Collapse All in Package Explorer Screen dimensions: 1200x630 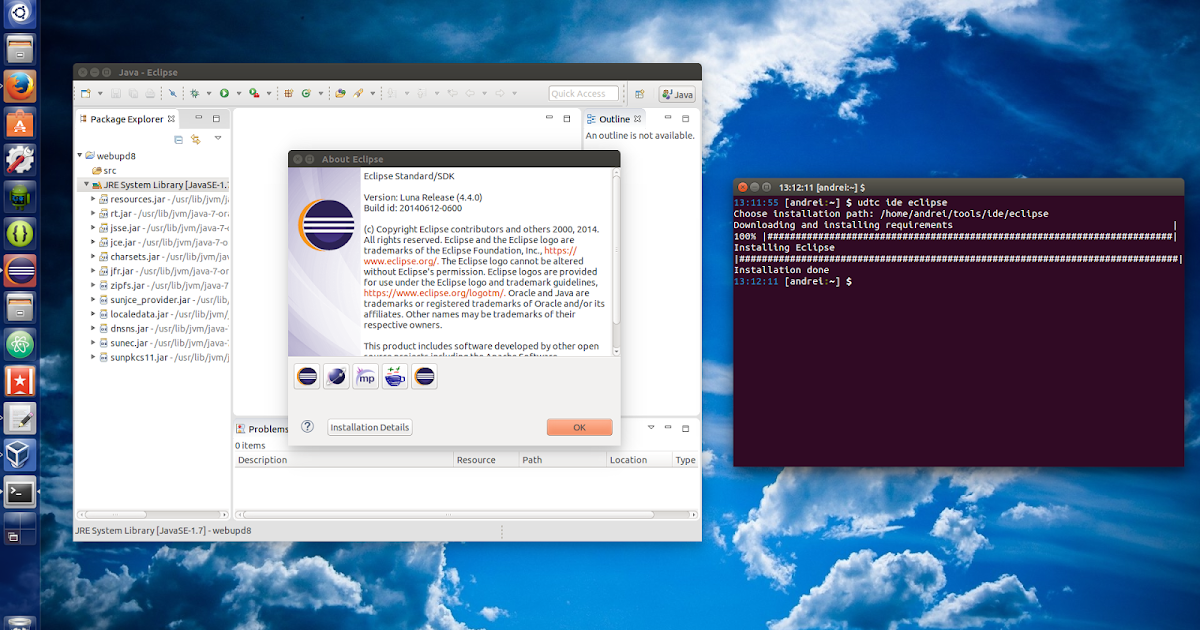(x=179, y=139)
